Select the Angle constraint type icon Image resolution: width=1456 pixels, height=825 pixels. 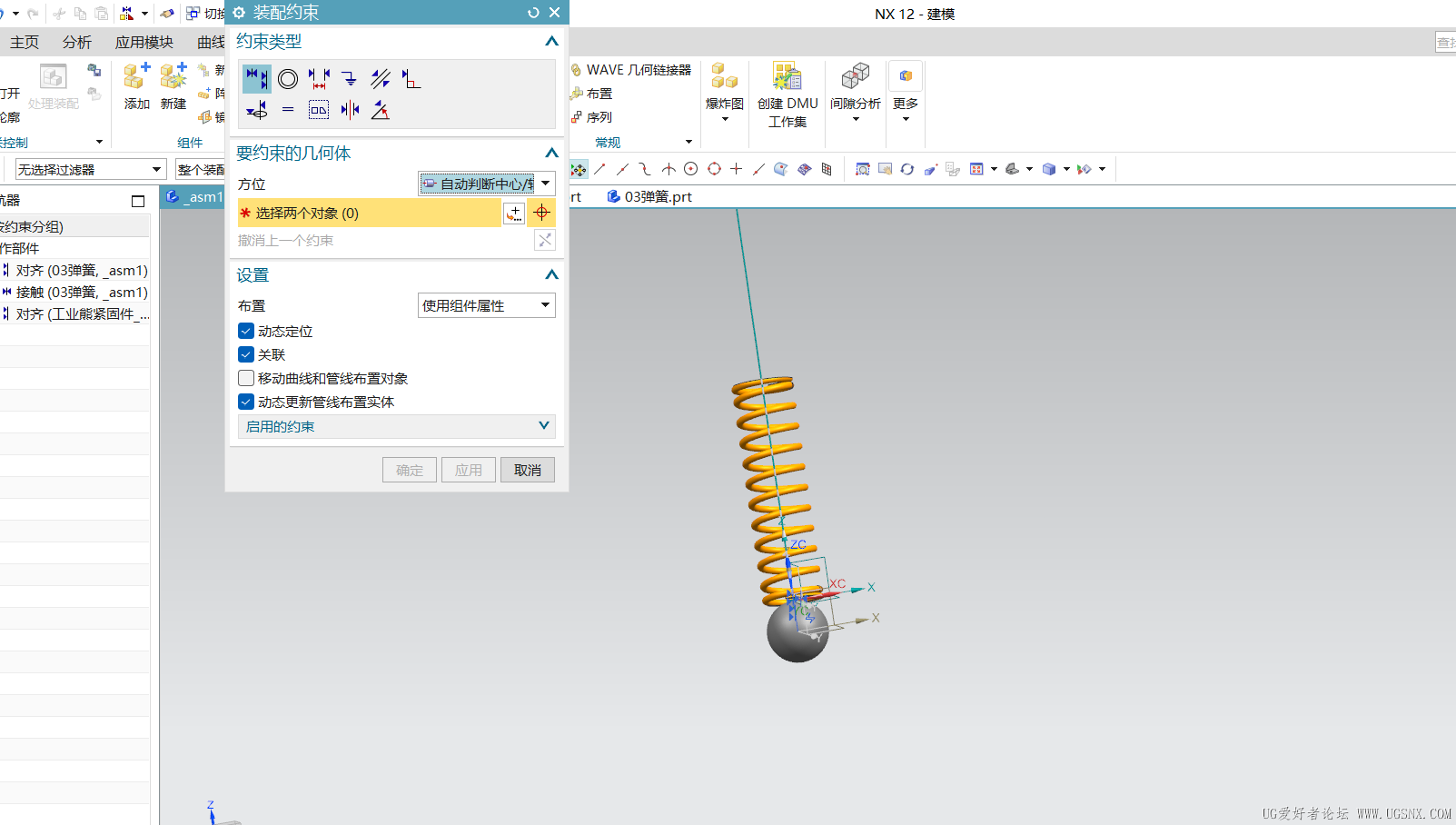(381, 110)
